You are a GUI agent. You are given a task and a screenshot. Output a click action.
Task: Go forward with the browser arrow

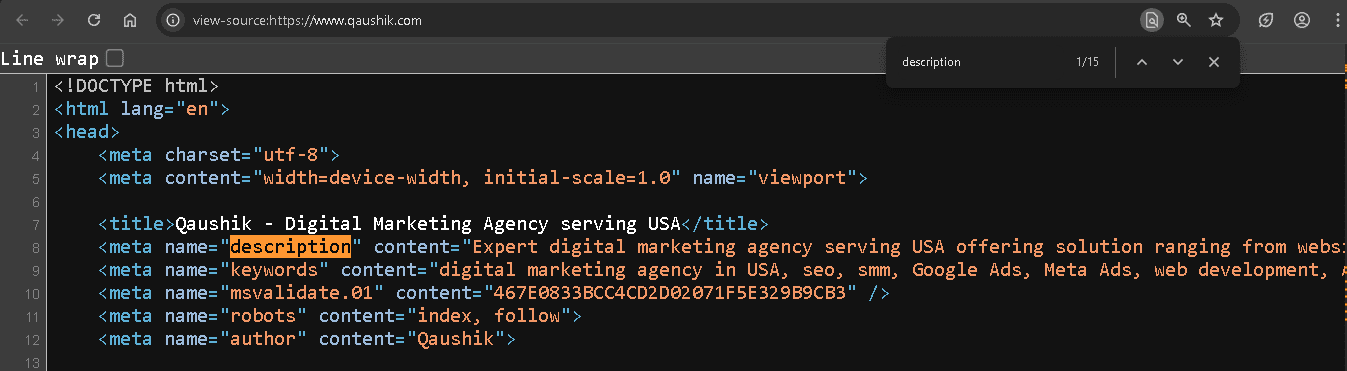click(x=58, y=20)
